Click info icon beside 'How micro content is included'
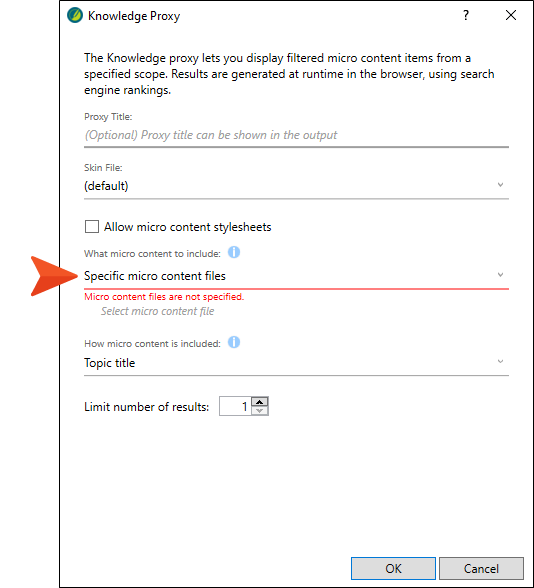Screen dimensions: 534x588 (x=234, y=342)
